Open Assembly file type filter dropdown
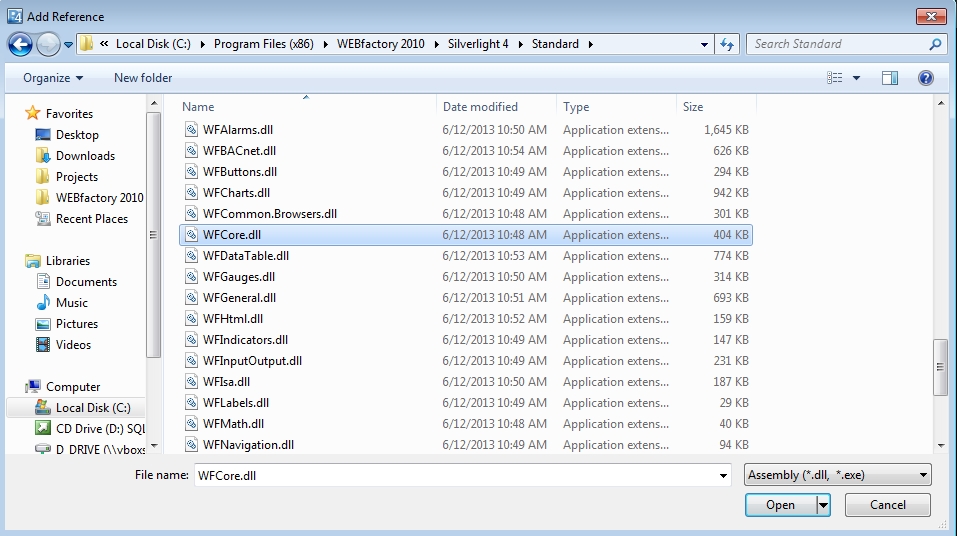This screenshot has height=536, width=957. click(x=838, y=475)
